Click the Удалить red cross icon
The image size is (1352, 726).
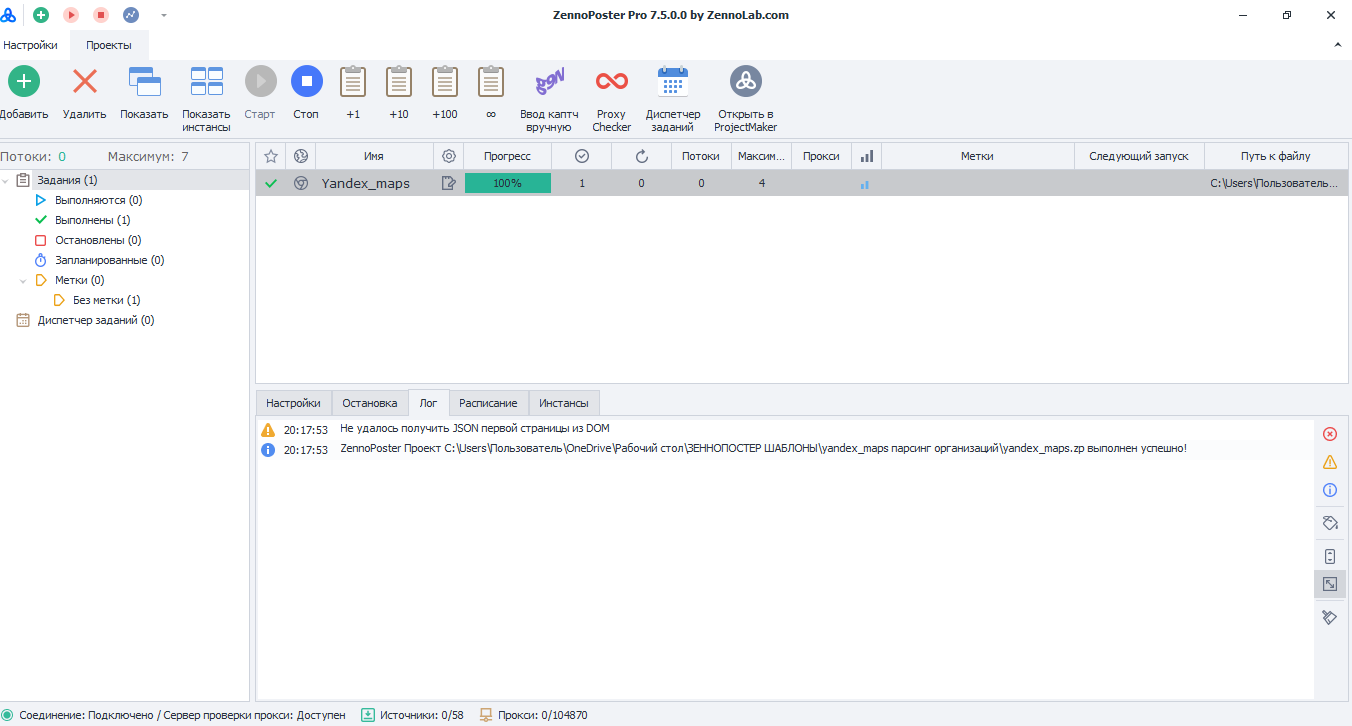(x=85, y=81)
